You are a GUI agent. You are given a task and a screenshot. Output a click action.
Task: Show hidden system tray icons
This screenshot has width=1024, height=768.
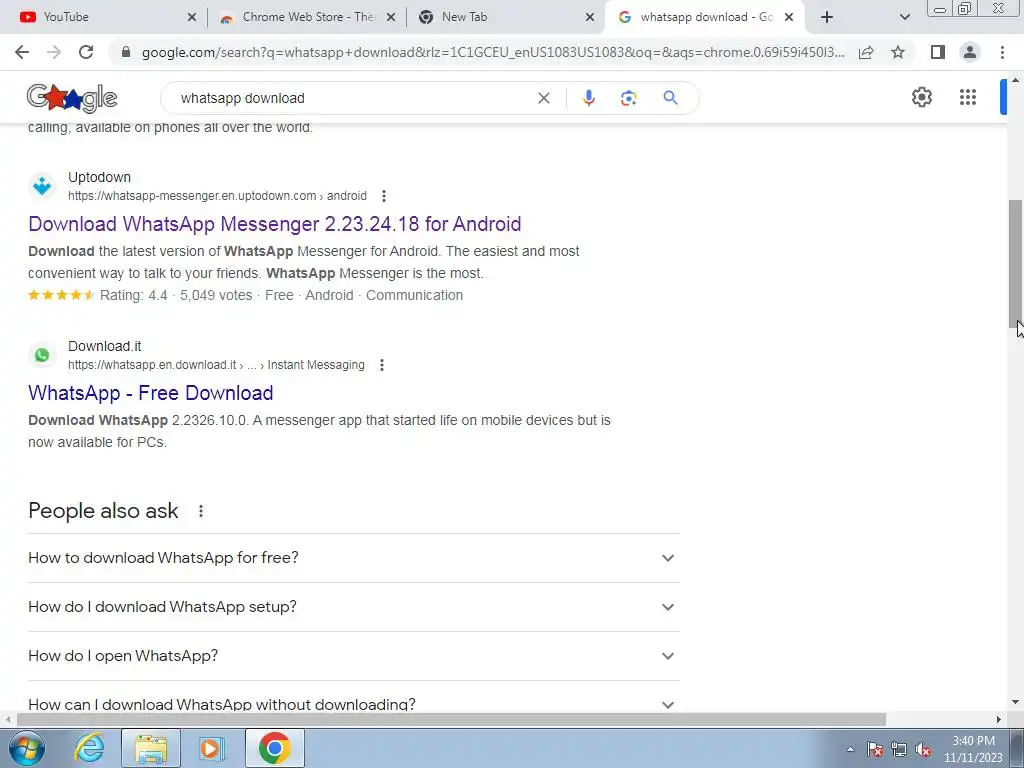pyautogui.click(x=850, y=750)
